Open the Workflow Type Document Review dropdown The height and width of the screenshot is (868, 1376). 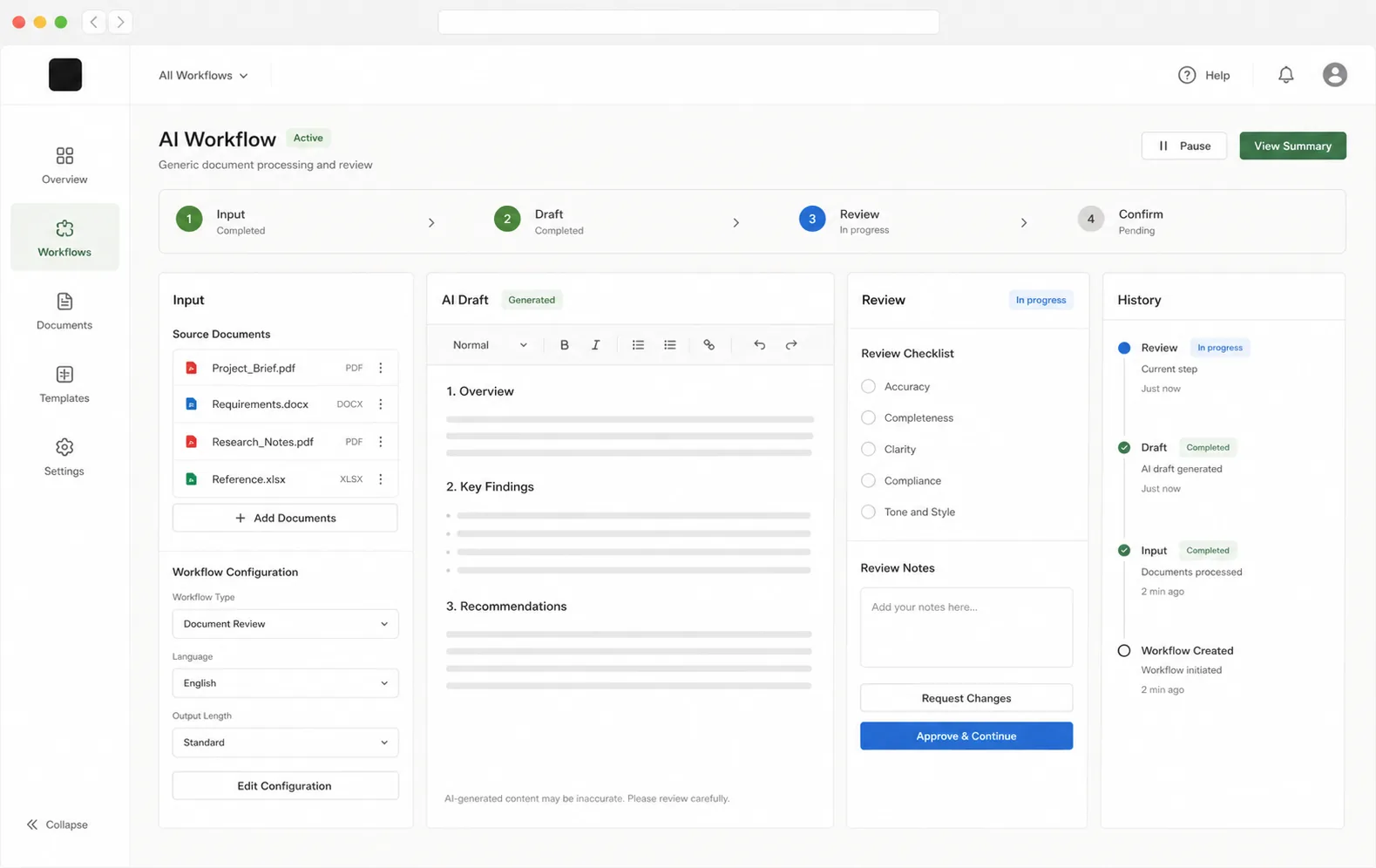tap(285, 624)
